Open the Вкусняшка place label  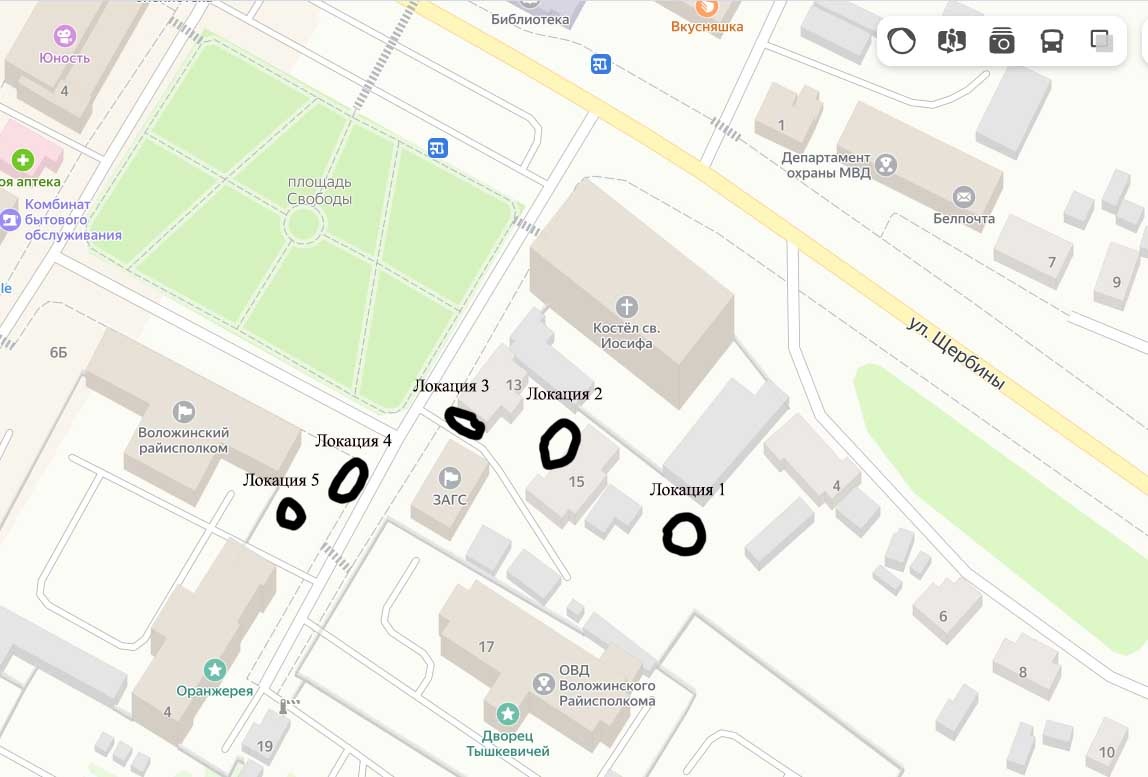pos(707,26)
